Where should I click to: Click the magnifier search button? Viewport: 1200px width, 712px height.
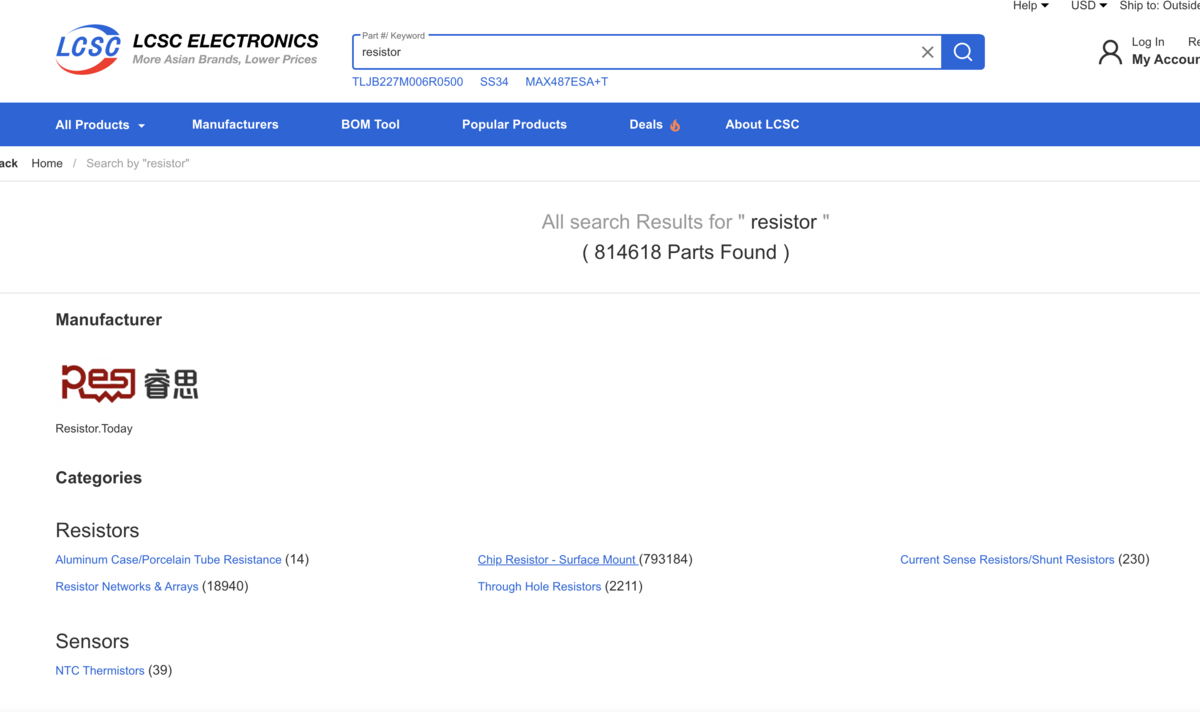click(x=963, y=52)
